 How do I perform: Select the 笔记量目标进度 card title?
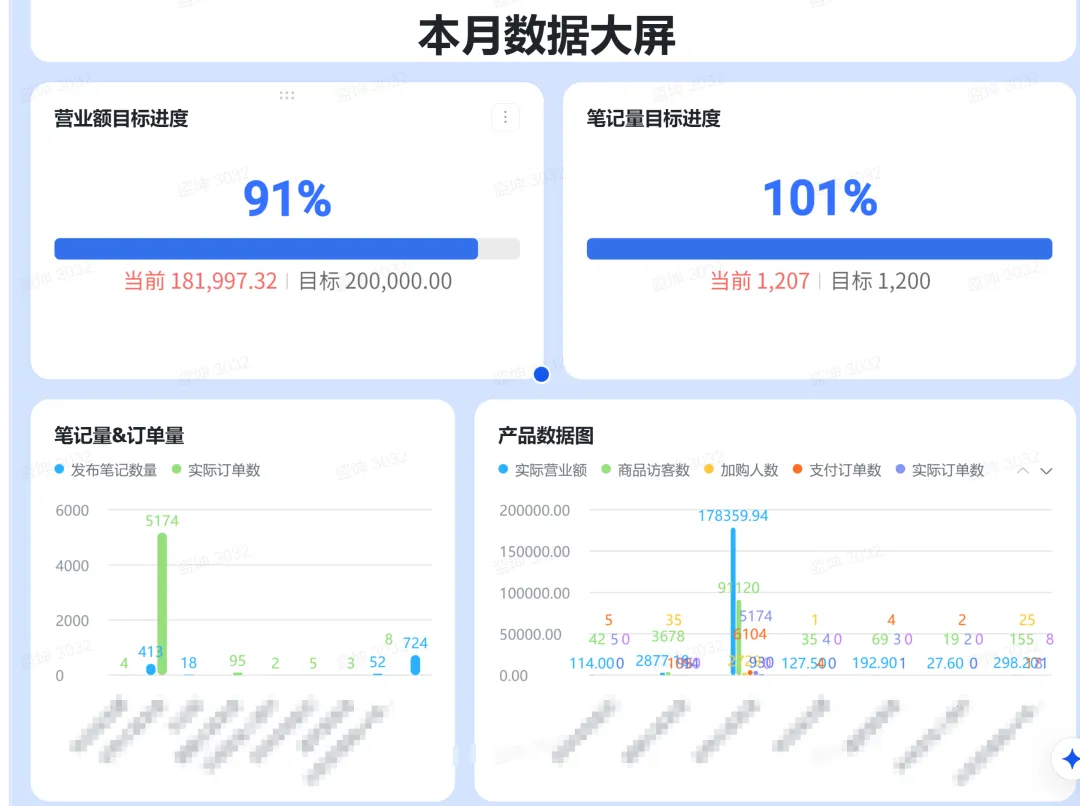(x=653, y=118)
